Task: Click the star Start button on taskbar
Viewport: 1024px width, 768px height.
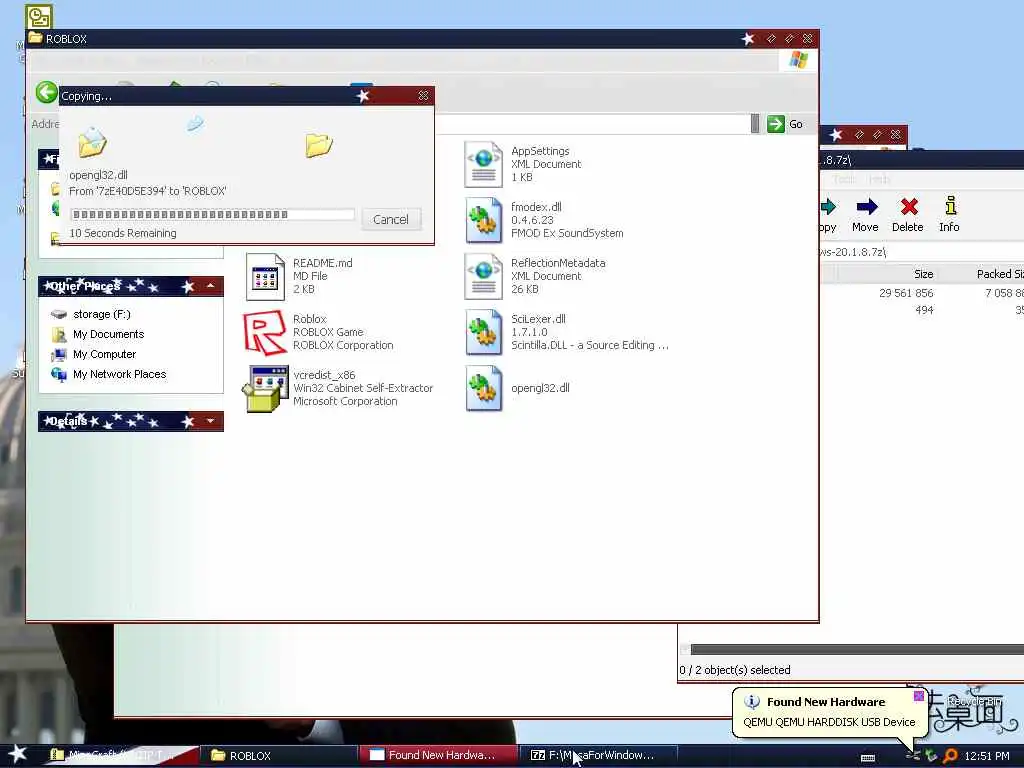Action: pyautogui.click(x=17, y=754)
